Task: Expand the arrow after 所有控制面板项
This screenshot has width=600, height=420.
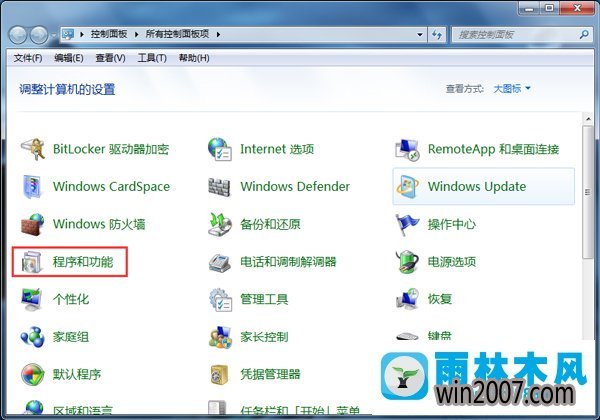Action: pyautogui.click(x=218, y=34)
